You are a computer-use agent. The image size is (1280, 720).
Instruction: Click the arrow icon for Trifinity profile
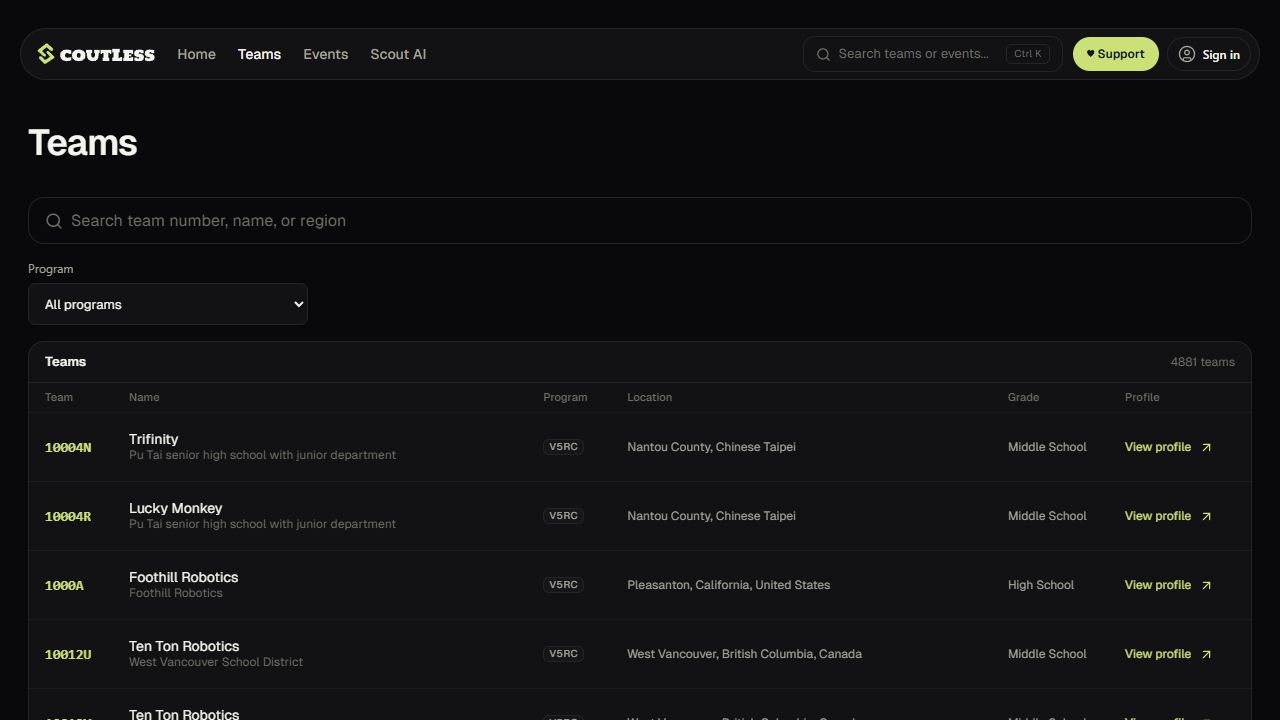point(1206,447)
